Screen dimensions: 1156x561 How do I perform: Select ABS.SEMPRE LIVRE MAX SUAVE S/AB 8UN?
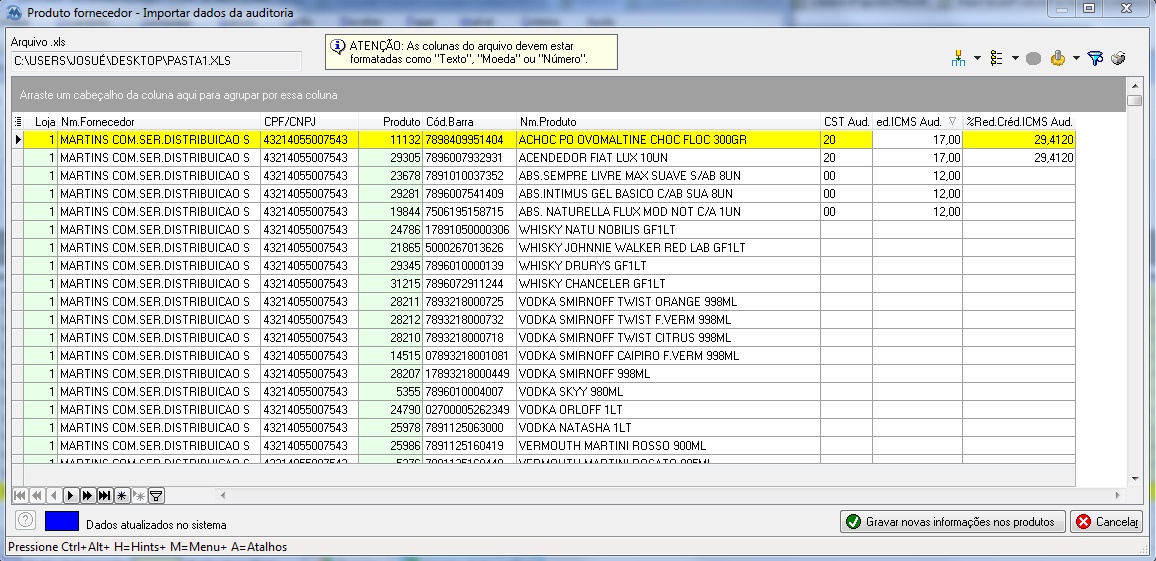(x=668, y=175)
